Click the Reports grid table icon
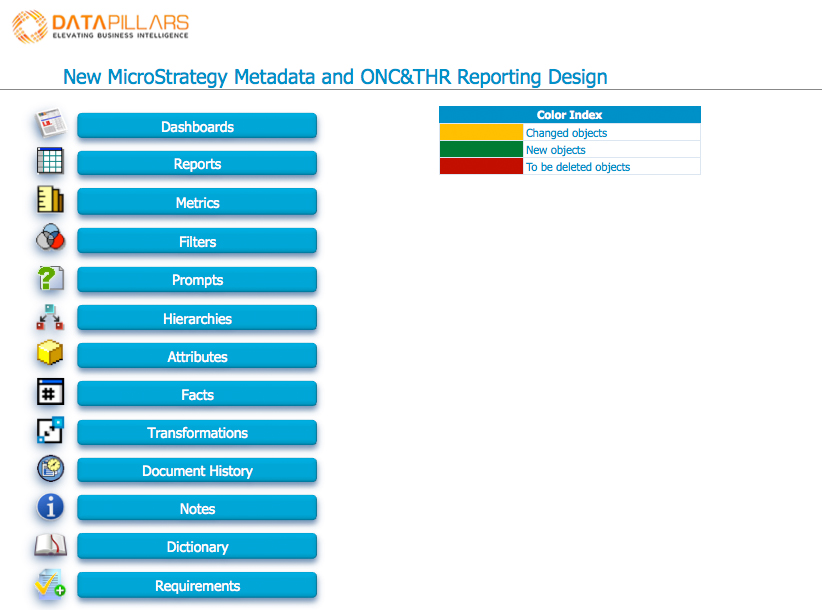Viewport: 822px width, 610px height. click(x=50, y=160)
